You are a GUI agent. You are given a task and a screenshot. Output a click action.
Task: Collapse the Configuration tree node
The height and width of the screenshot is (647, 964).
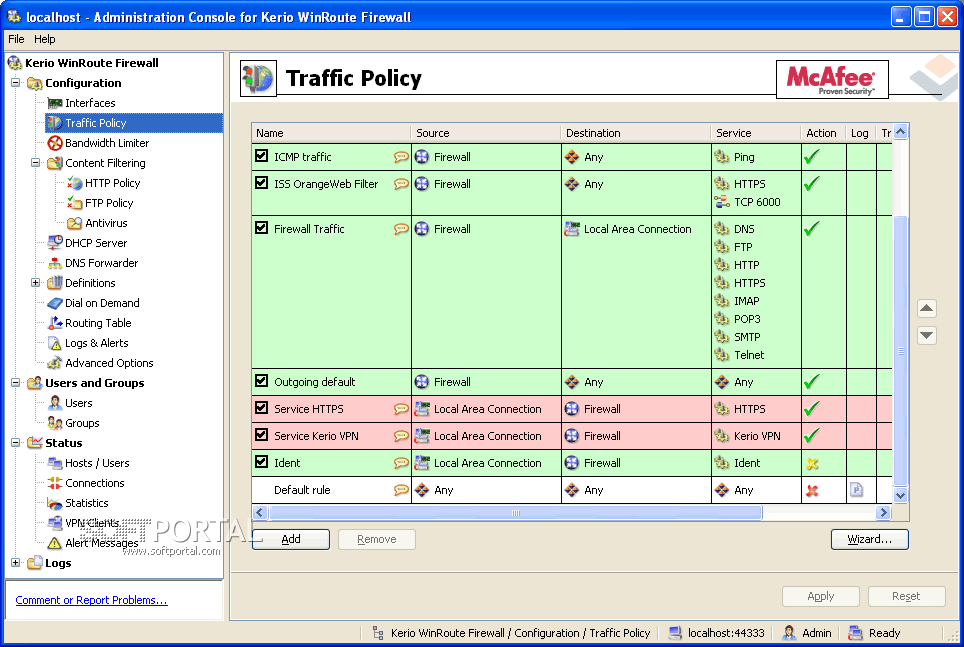(x=15, y=82)
